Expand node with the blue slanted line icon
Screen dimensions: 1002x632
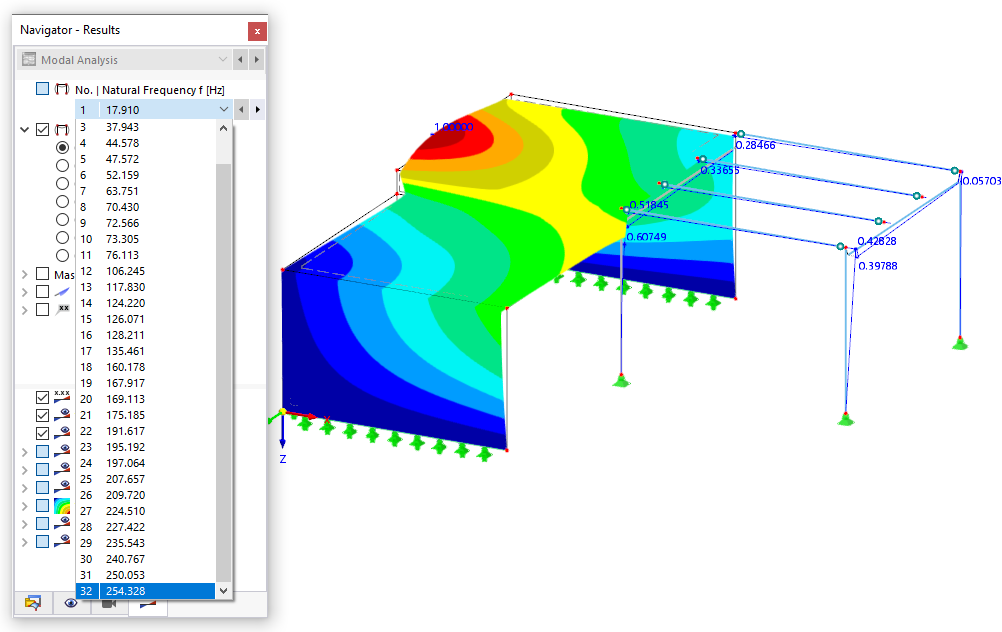click(x=24, y=292)
